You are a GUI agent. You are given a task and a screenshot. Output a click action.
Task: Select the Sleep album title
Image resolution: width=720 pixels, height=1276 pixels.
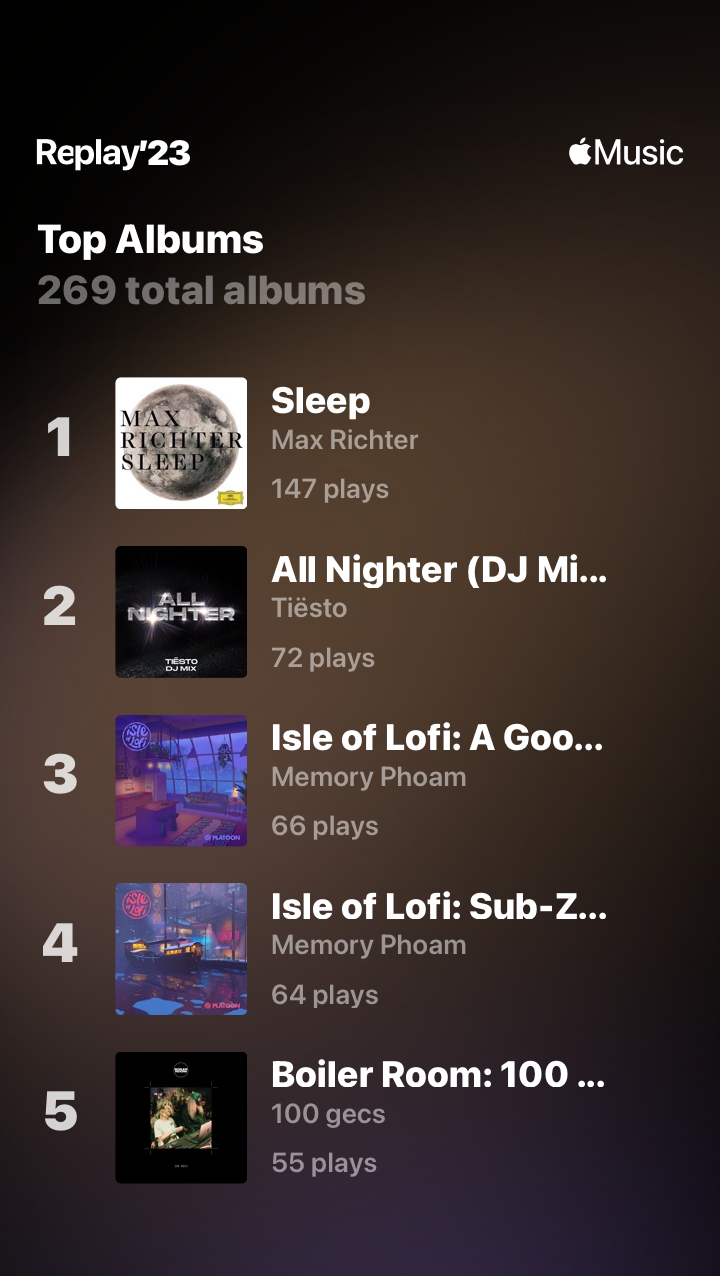tap(321, 401)
